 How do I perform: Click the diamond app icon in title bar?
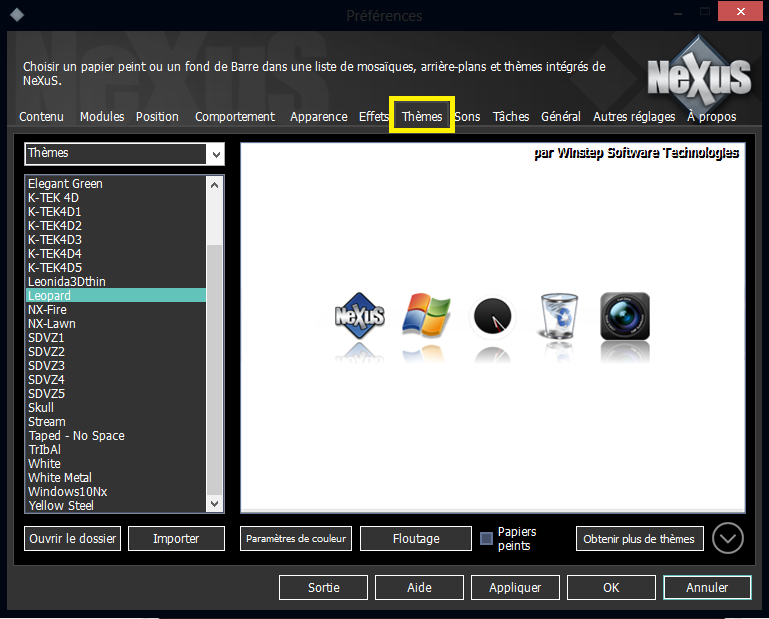pyautogui.click(x=17, y=15)
